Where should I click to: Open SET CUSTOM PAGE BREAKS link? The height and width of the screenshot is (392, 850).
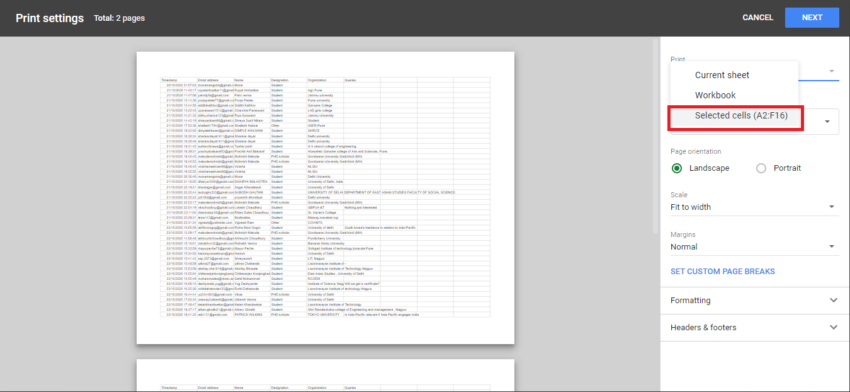pos(722,271)
